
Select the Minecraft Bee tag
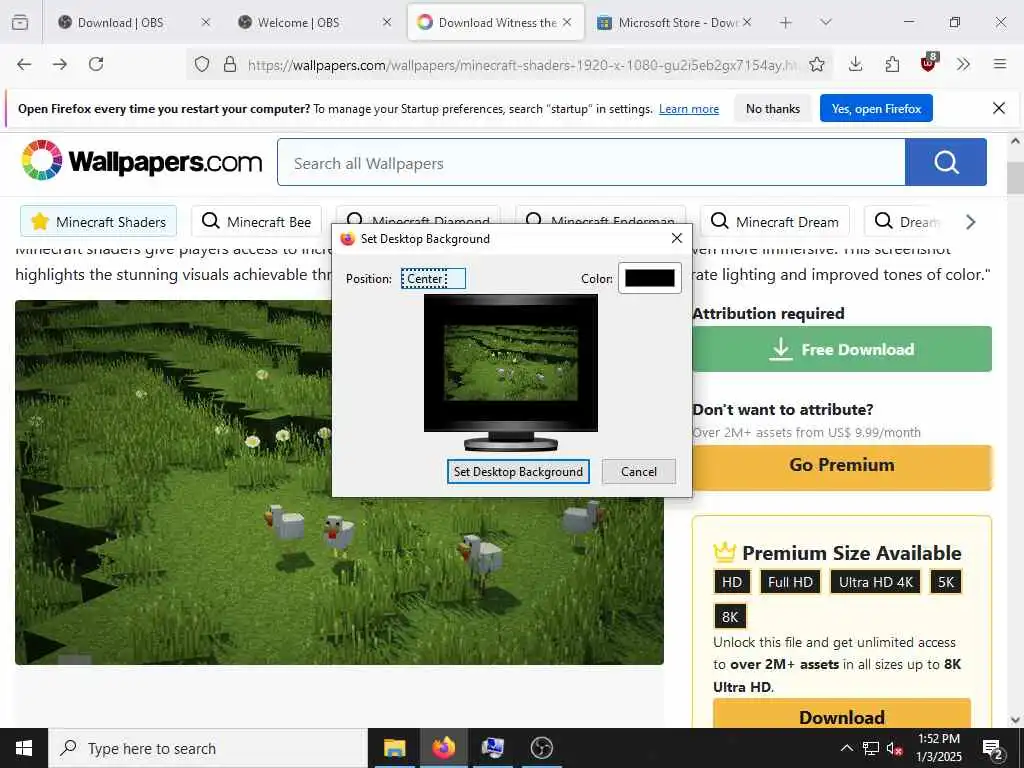click(256, 221)
